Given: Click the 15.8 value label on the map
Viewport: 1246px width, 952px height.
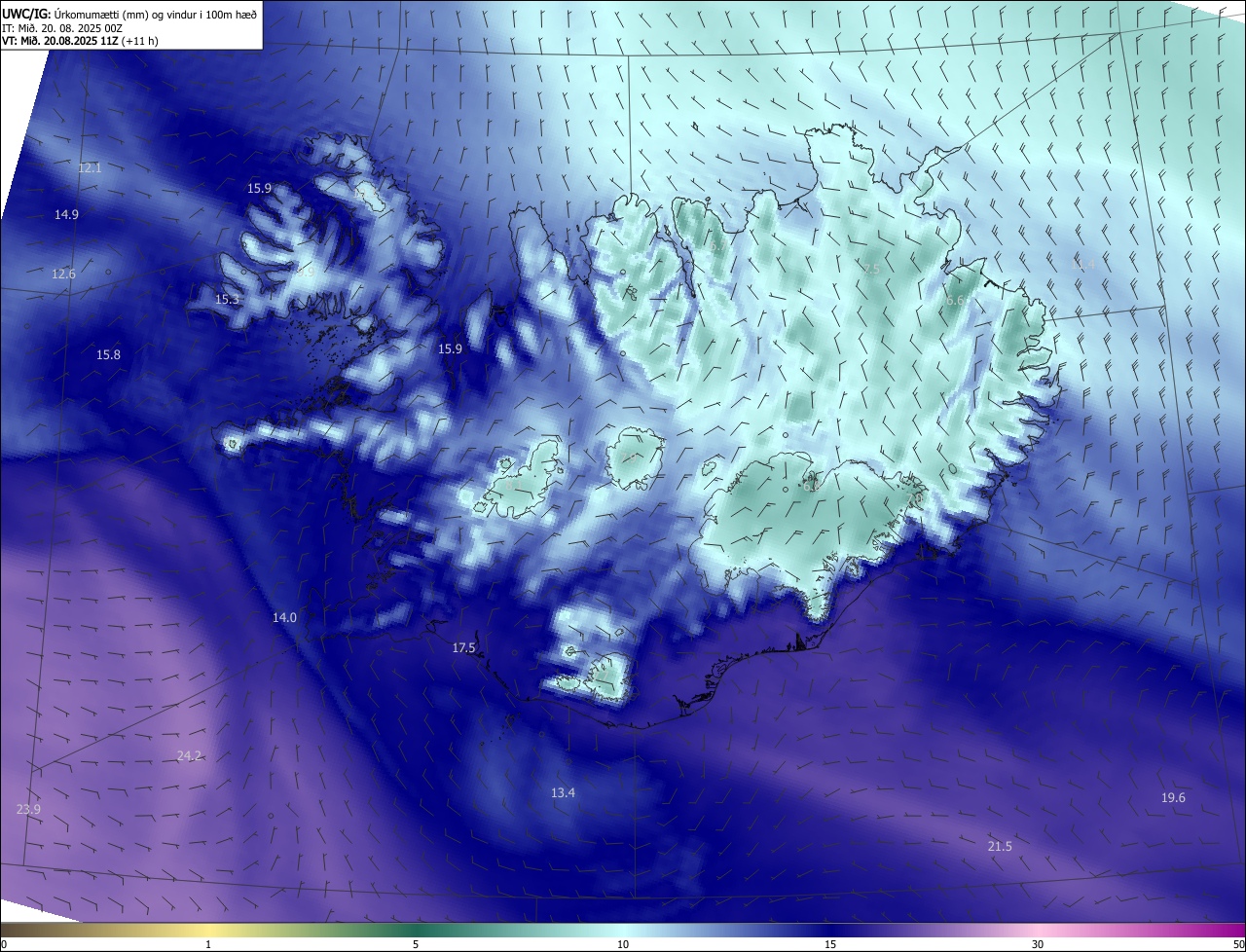Looking at the screenshot, I should 108,355.
